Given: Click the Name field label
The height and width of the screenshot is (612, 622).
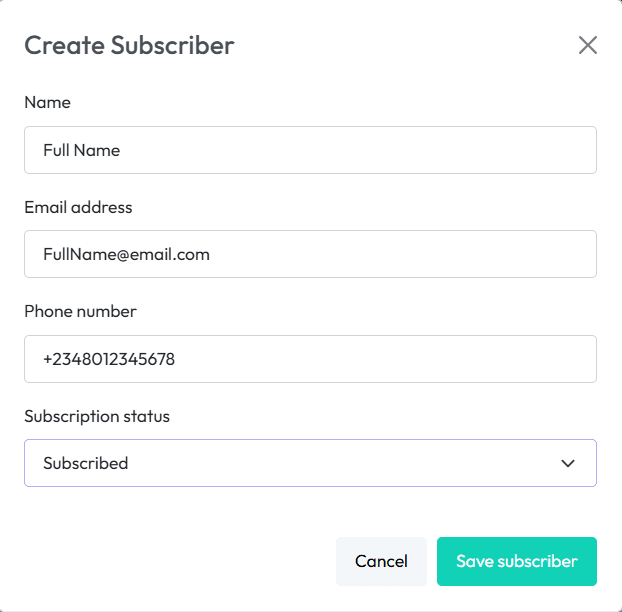Looking at the screenshot, I should (x=47, y=102).
